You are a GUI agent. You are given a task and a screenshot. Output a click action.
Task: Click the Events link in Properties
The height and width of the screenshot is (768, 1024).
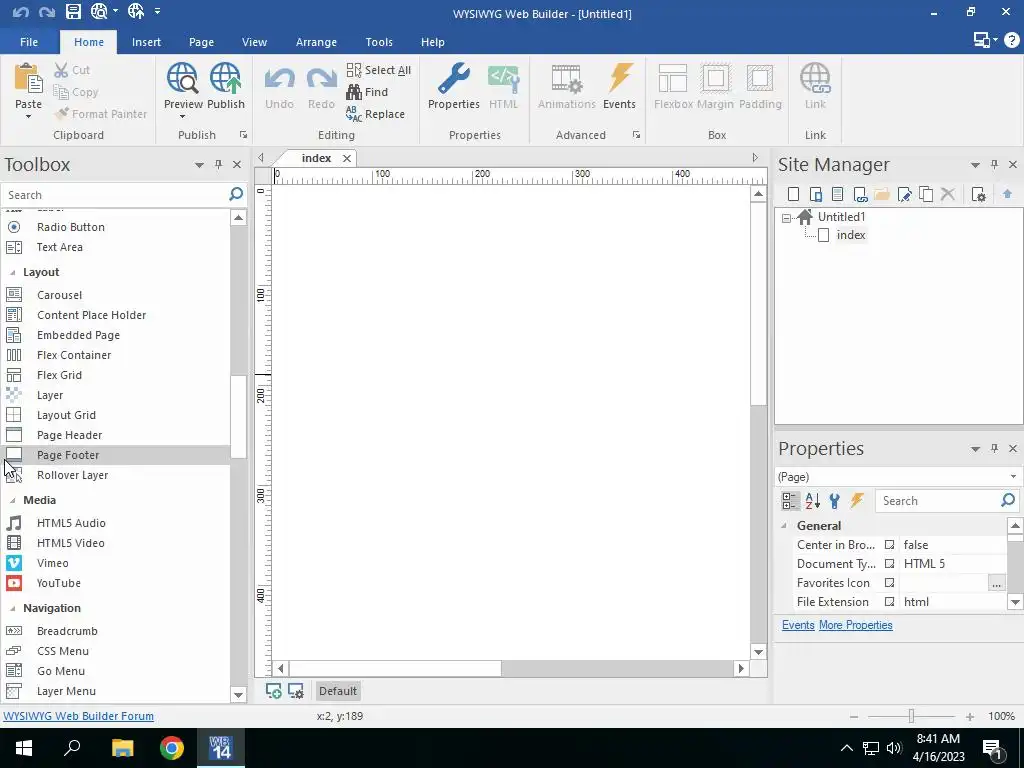[x=798, y=625]
